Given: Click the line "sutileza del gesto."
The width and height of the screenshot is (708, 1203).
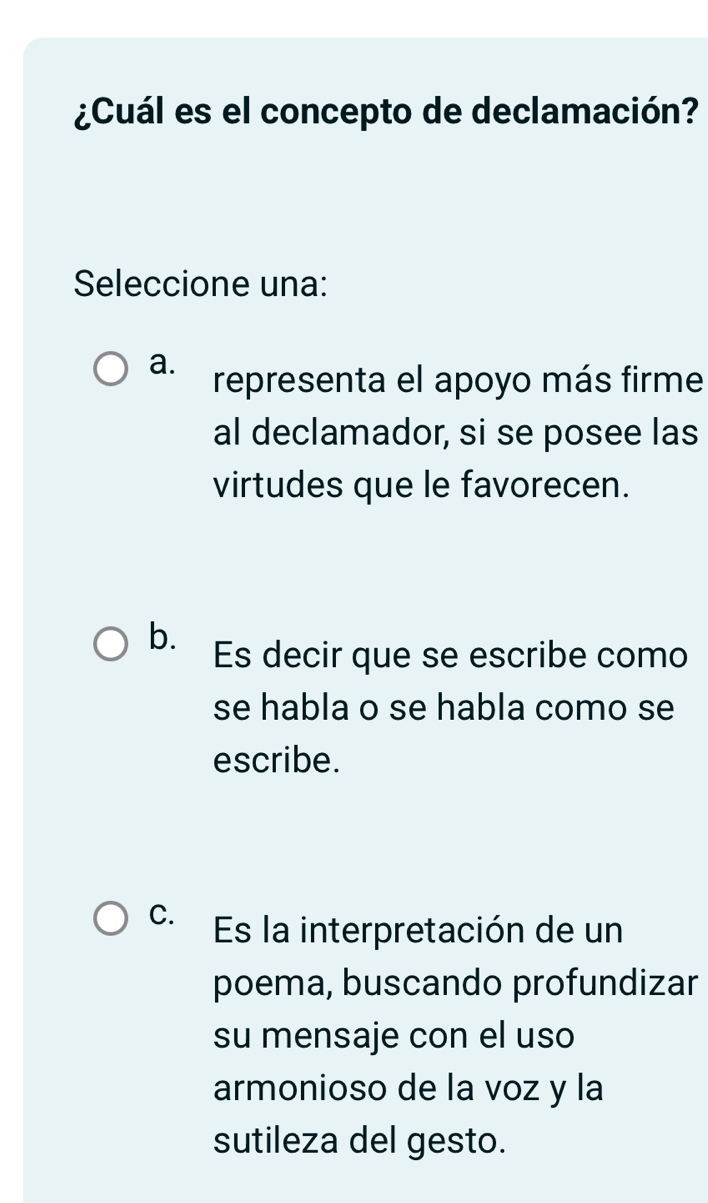Looking at the screenshot, I should (x=359, y=1140).
